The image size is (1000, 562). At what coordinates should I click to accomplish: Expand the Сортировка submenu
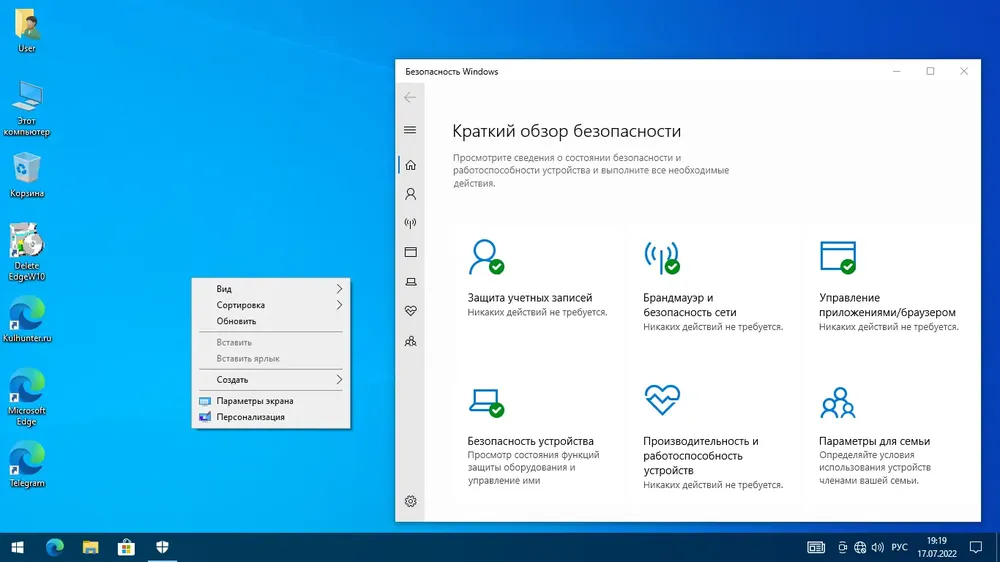(271, 305)
